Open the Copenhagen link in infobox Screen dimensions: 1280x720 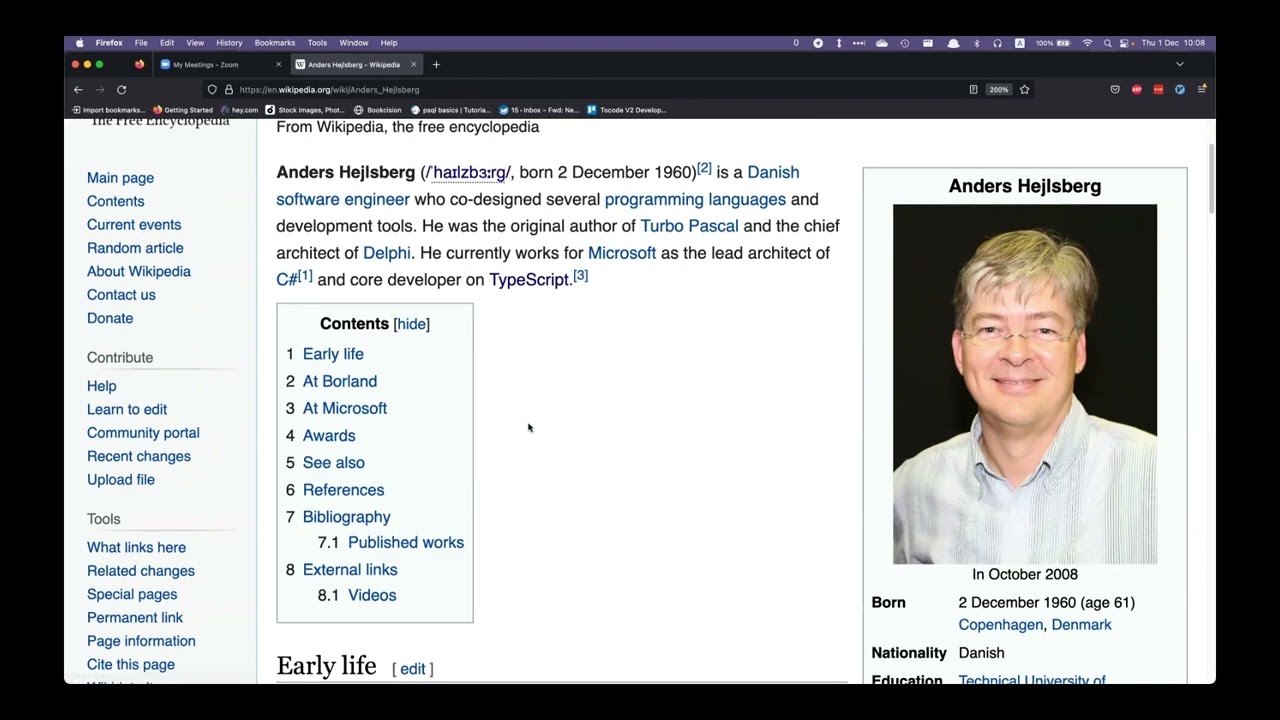tap(1001, 625)
